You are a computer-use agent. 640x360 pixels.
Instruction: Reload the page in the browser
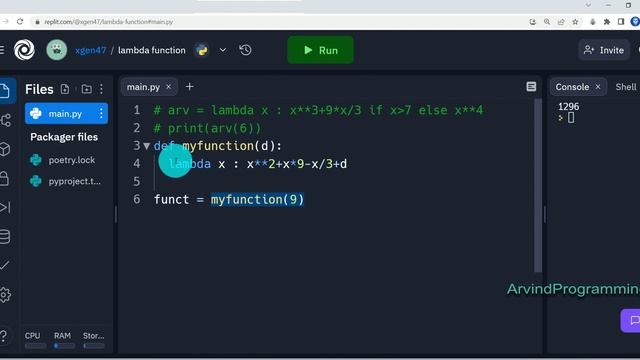pos(20,22)
